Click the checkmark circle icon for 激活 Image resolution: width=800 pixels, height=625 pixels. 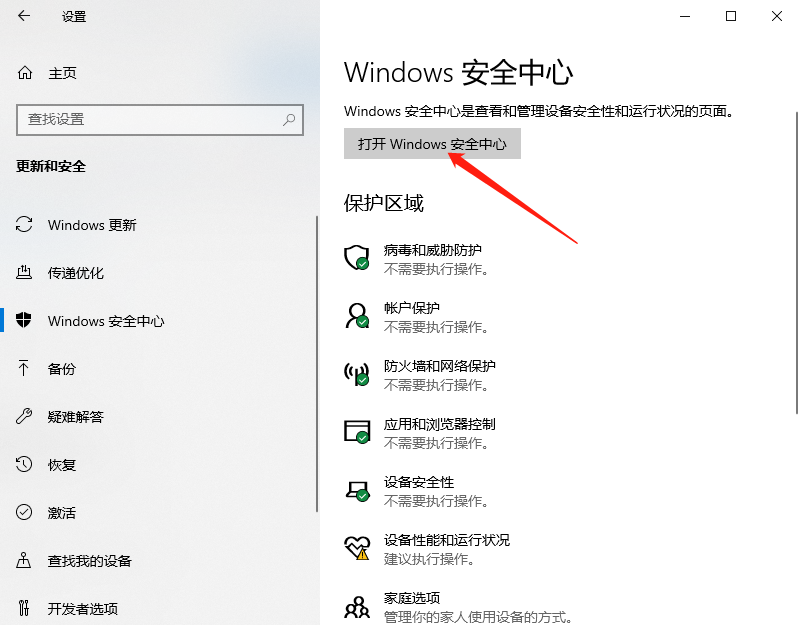(x=24, y=512)
